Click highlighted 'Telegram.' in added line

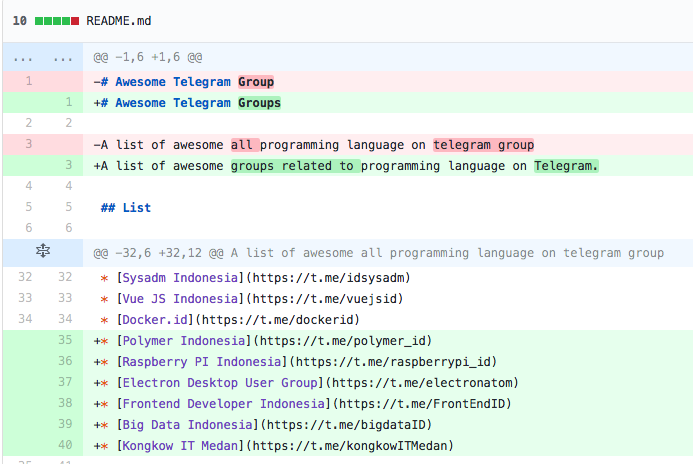(x=566, y=166)
